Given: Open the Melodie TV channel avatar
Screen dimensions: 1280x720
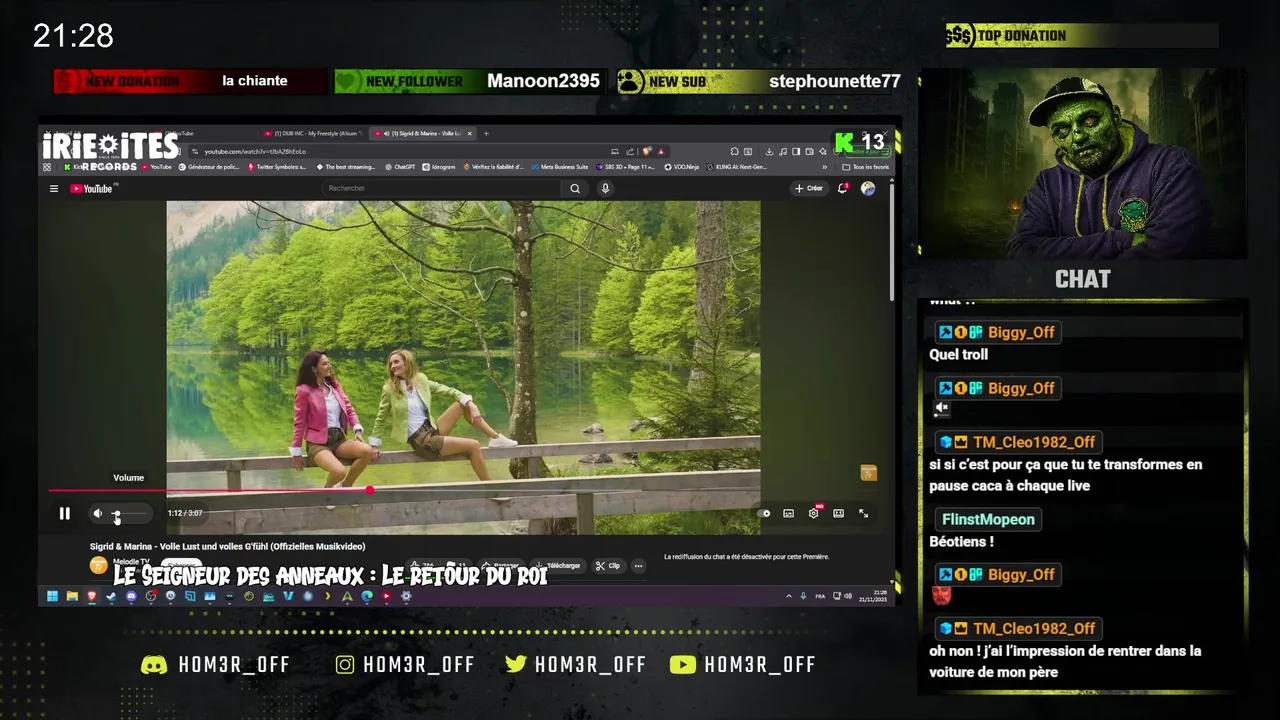Looking at the screenshot, I should (x=98, y=565).
